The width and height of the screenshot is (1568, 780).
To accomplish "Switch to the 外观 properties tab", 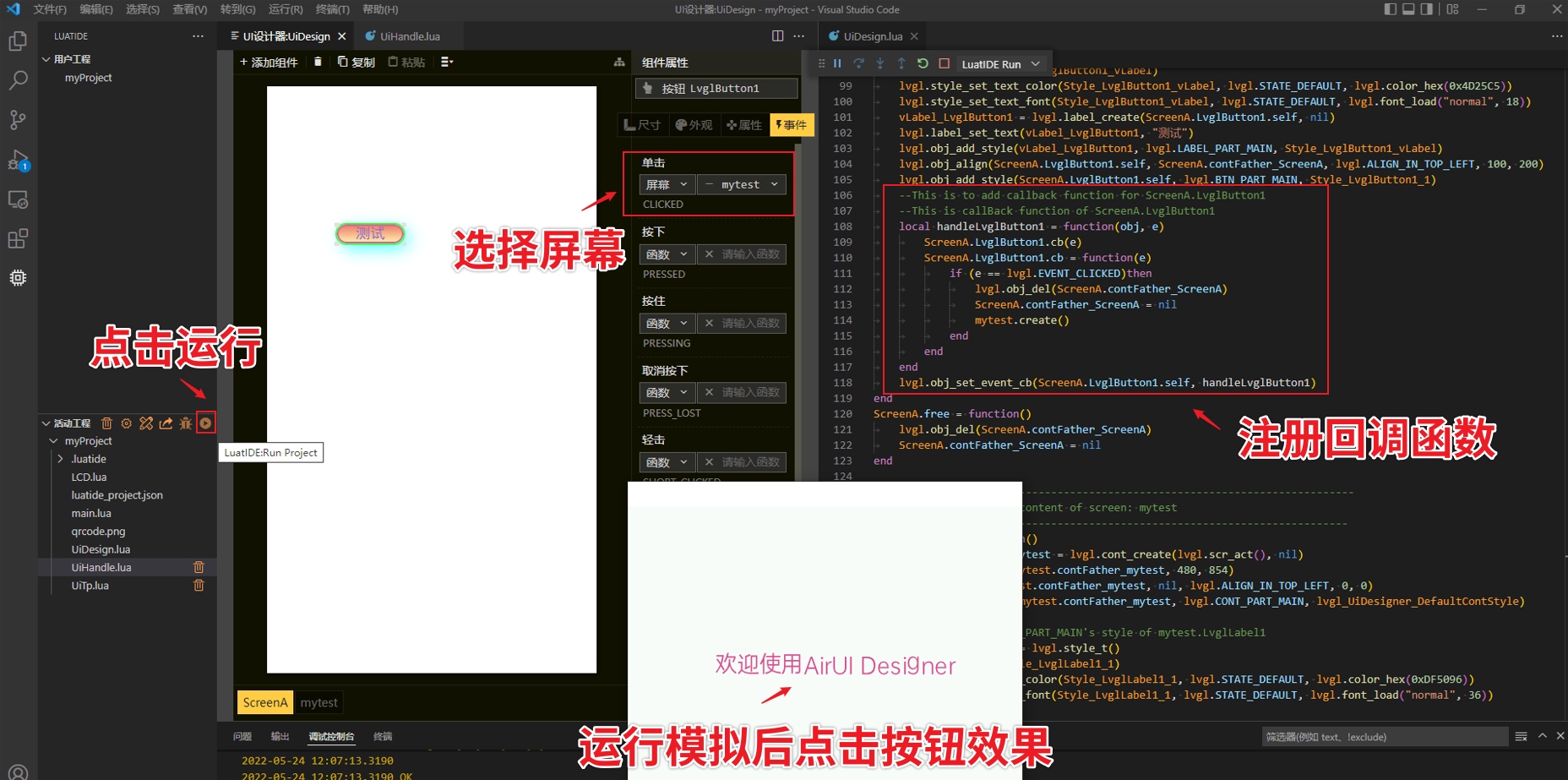I will [x=694, y=124].
